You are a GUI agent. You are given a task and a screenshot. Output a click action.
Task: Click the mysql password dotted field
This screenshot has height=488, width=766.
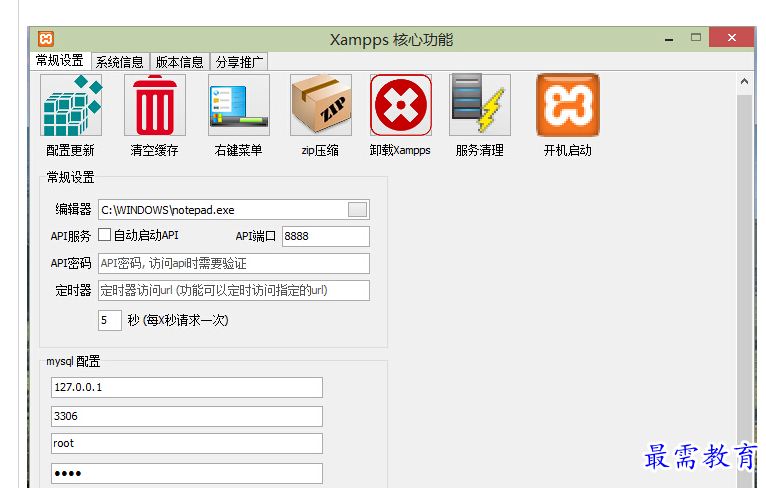coord(187,473)
